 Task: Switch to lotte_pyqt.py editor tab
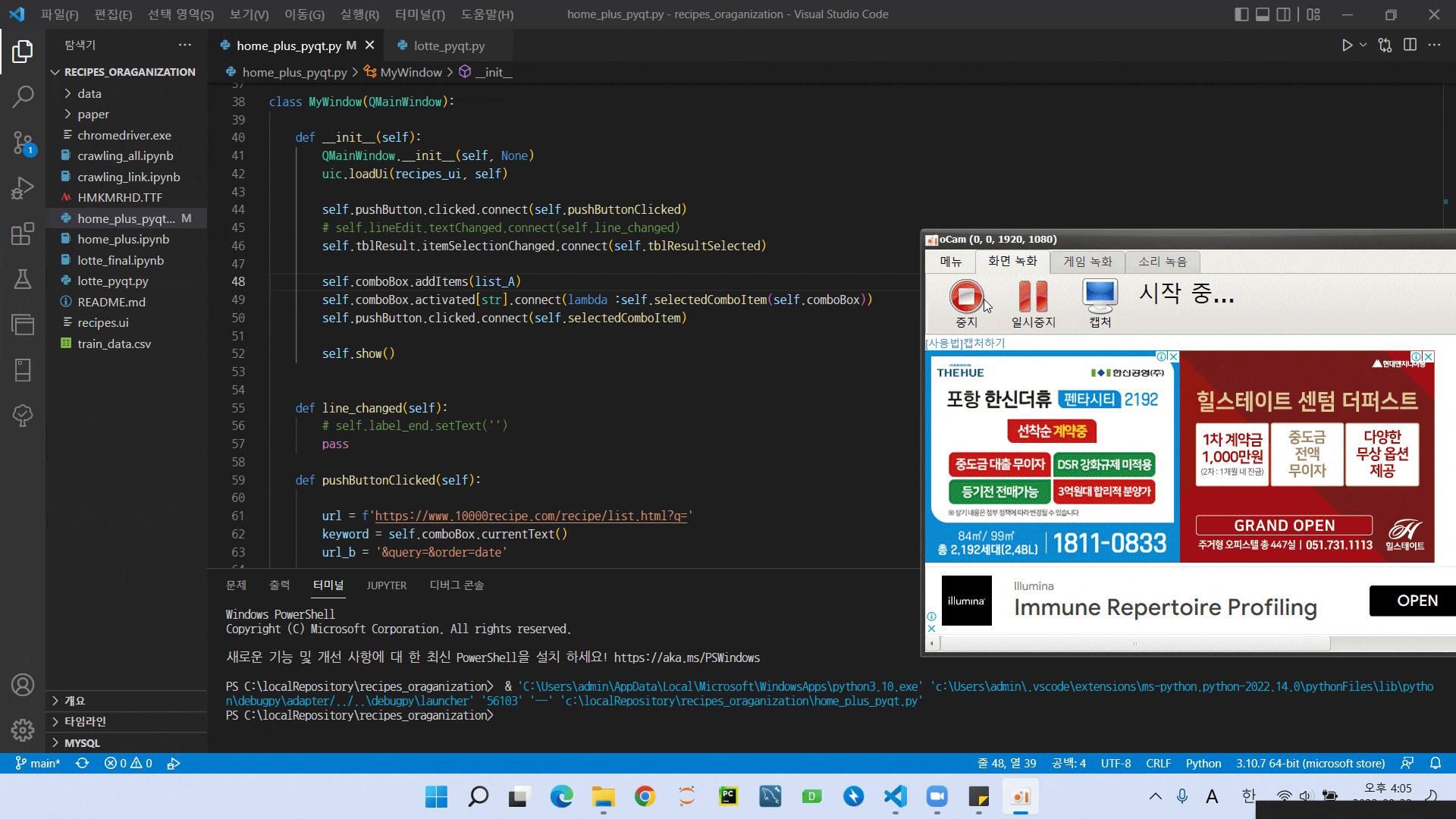[x=448, y=45]
